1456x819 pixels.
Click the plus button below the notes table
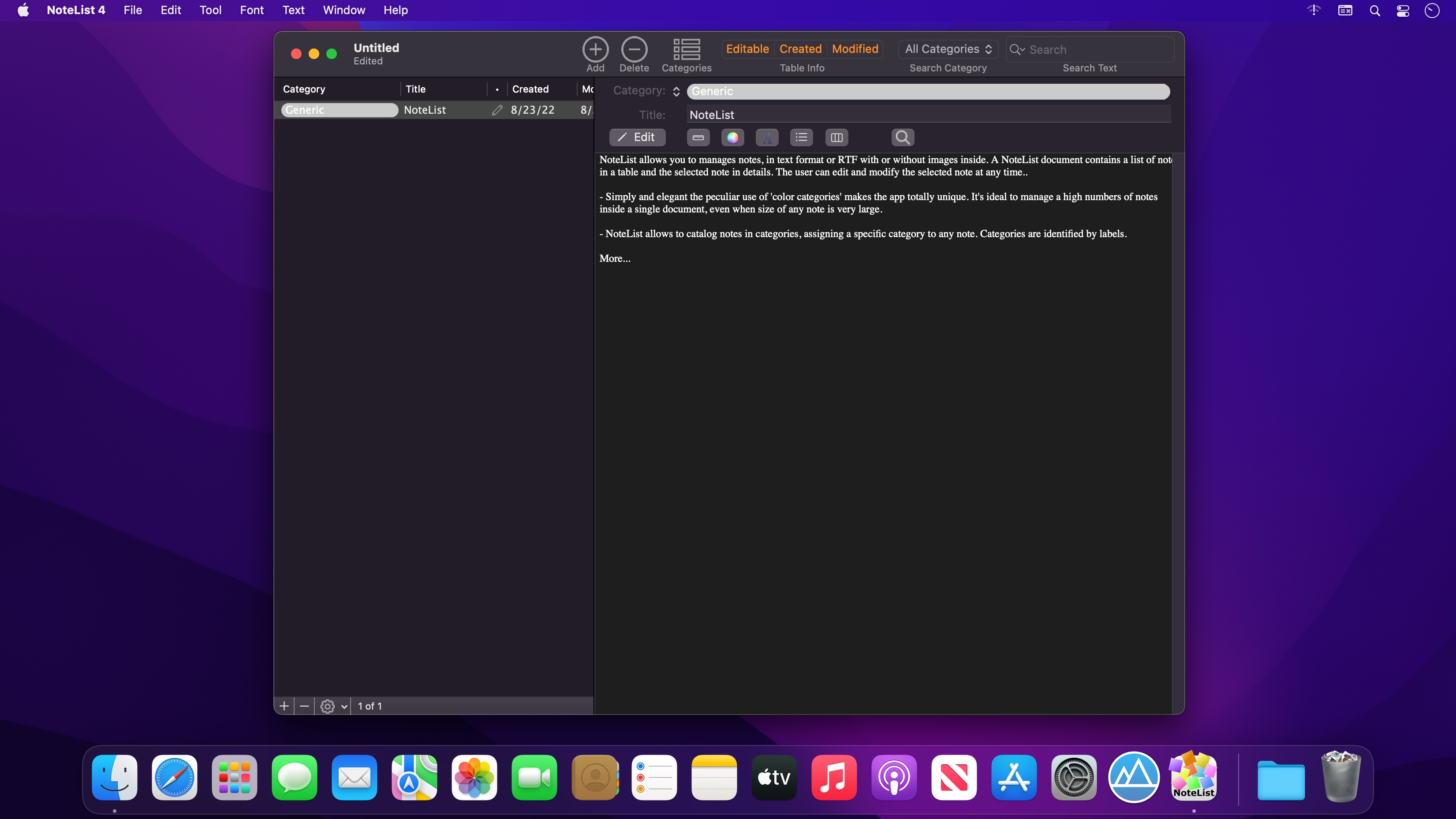tap(284, 706)
